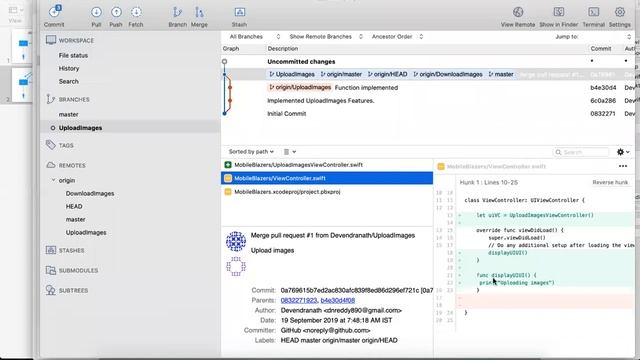Select the Function implemented commit

point(427,87)
